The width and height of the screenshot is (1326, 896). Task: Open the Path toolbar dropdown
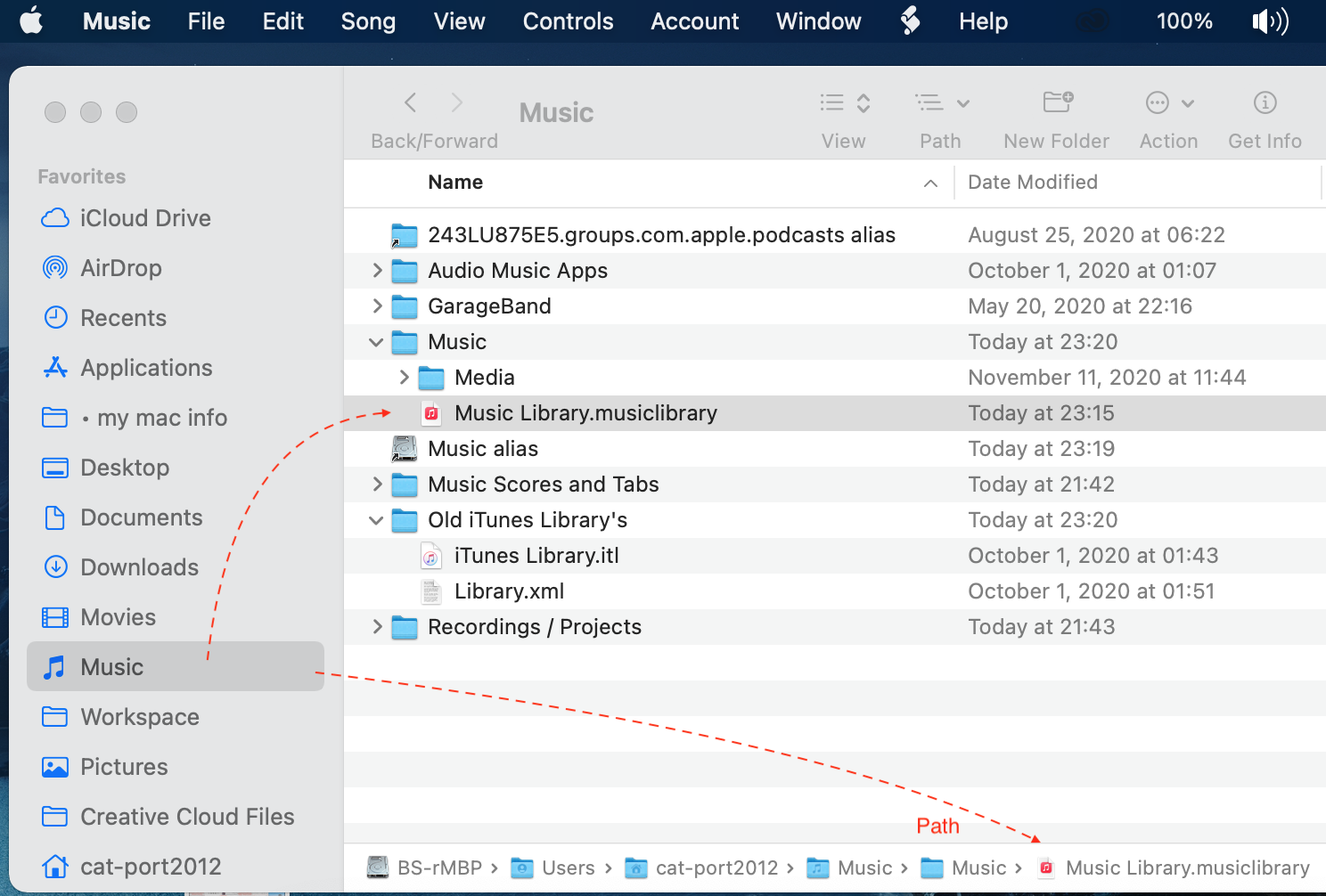tap(942, 103)
